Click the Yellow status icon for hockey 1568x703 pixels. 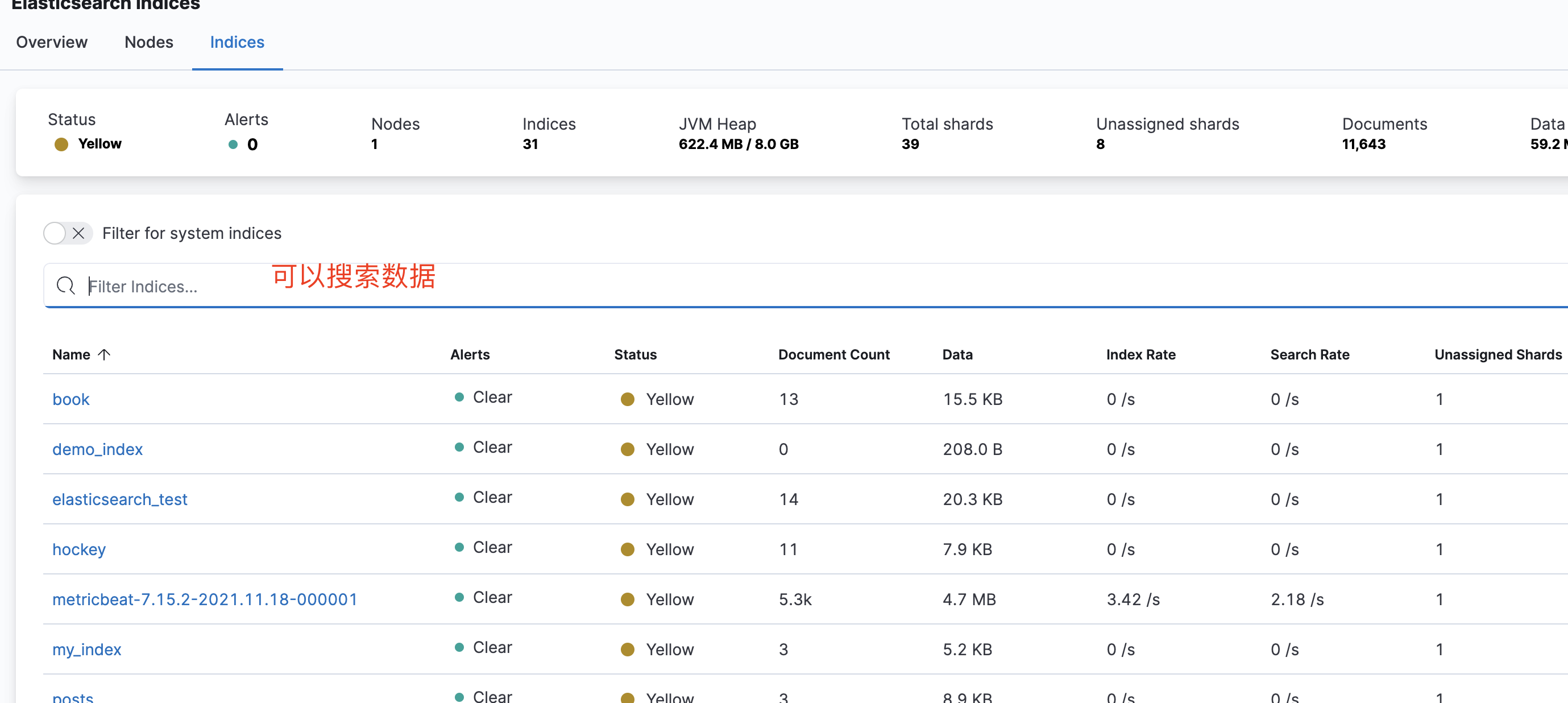tap(628, 549)
